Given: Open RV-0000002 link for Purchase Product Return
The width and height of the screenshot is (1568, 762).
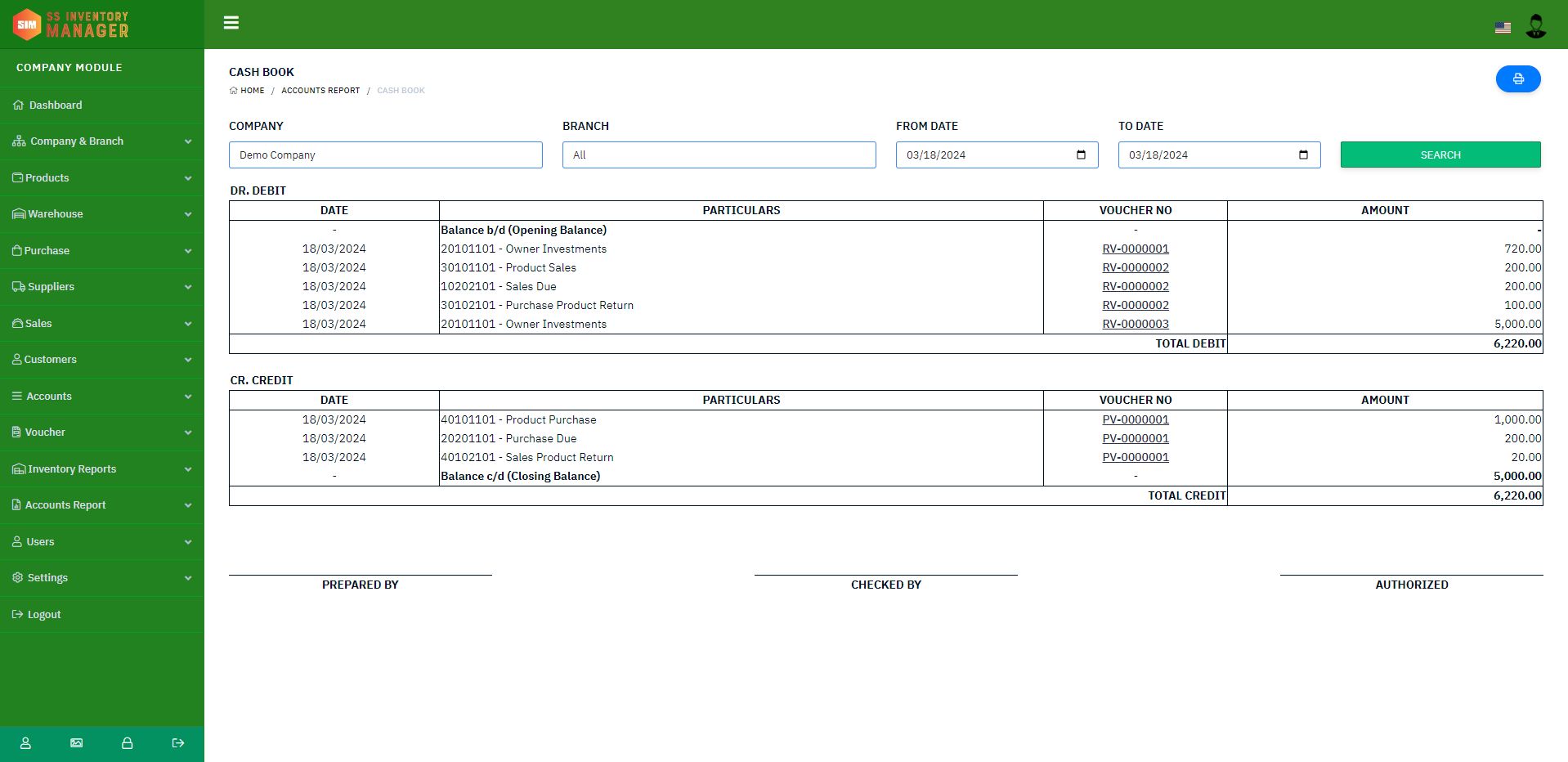Looking at the screenshot, I should coord(1136,306).
